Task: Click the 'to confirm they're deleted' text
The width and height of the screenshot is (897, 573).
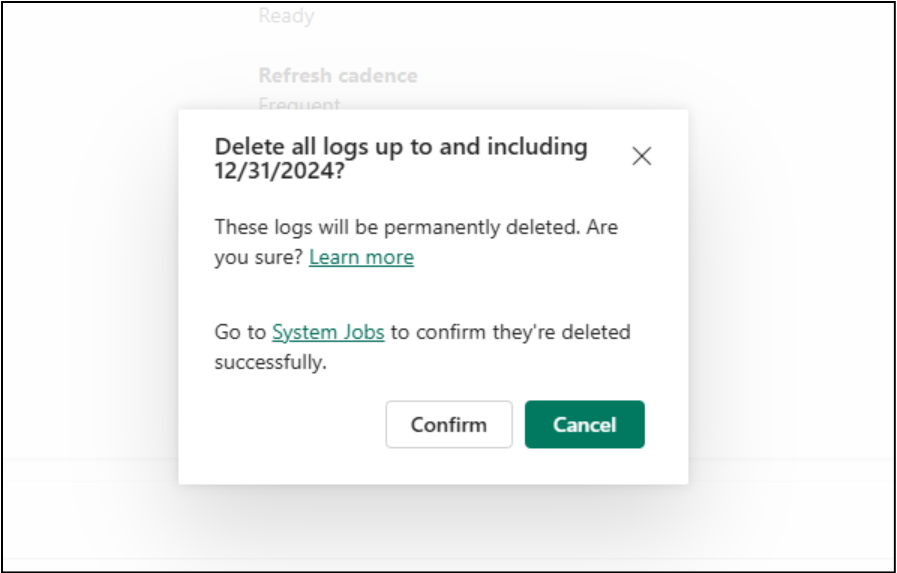Action: tap(510, 332)
